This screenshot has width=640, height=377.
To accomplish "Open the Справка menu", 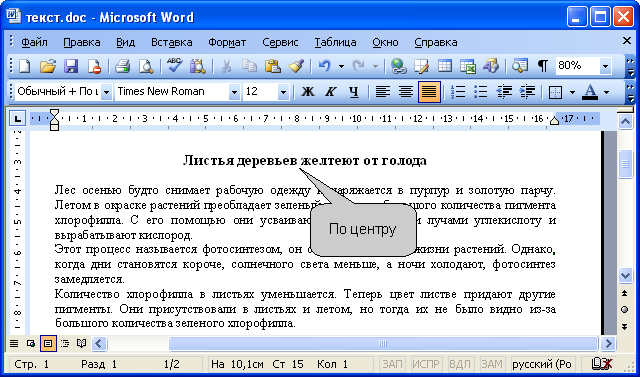I will point(436,42).
